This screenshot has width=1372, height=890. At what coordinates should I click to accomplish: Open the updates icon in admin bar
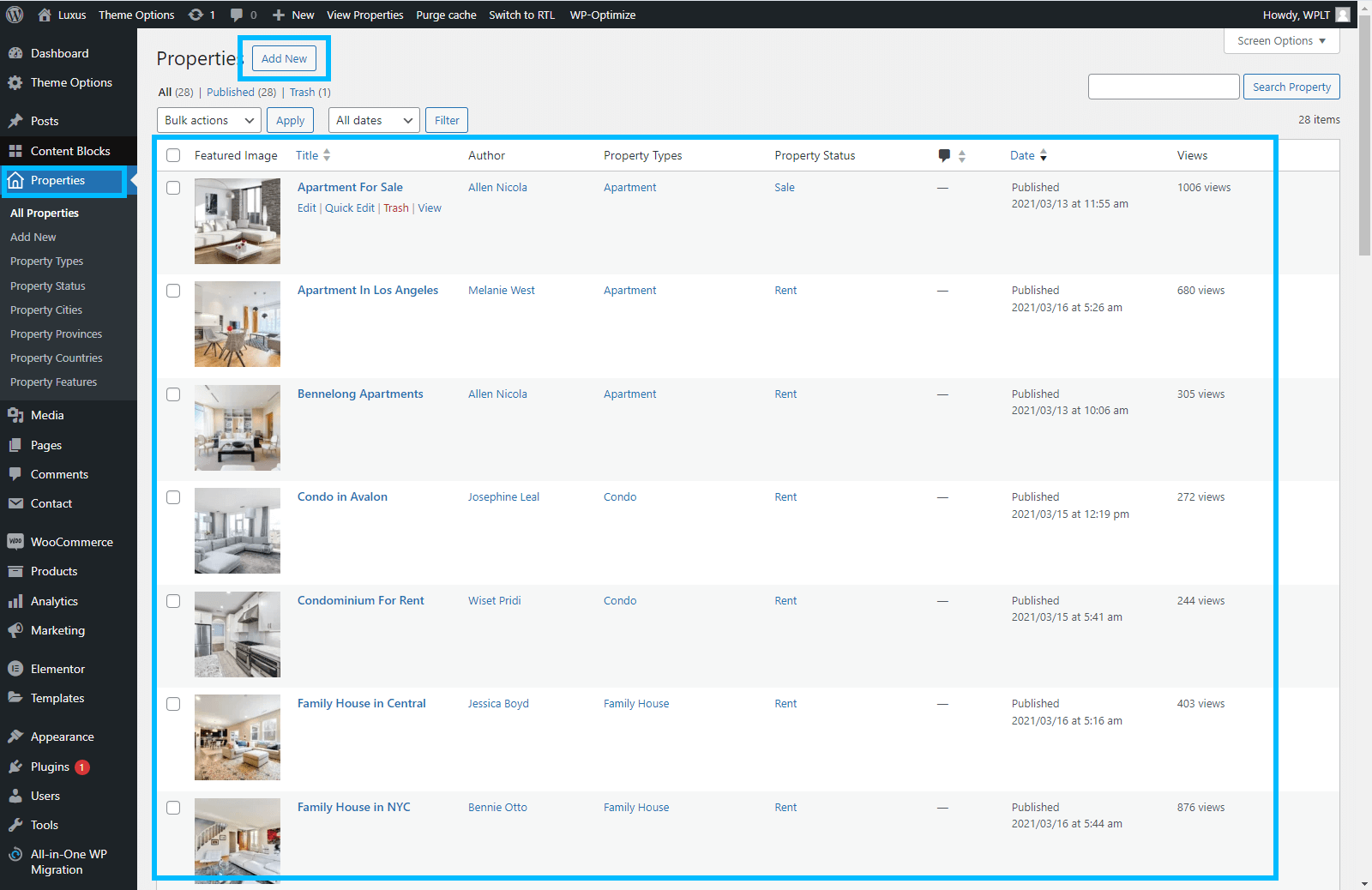click(196, 15)
